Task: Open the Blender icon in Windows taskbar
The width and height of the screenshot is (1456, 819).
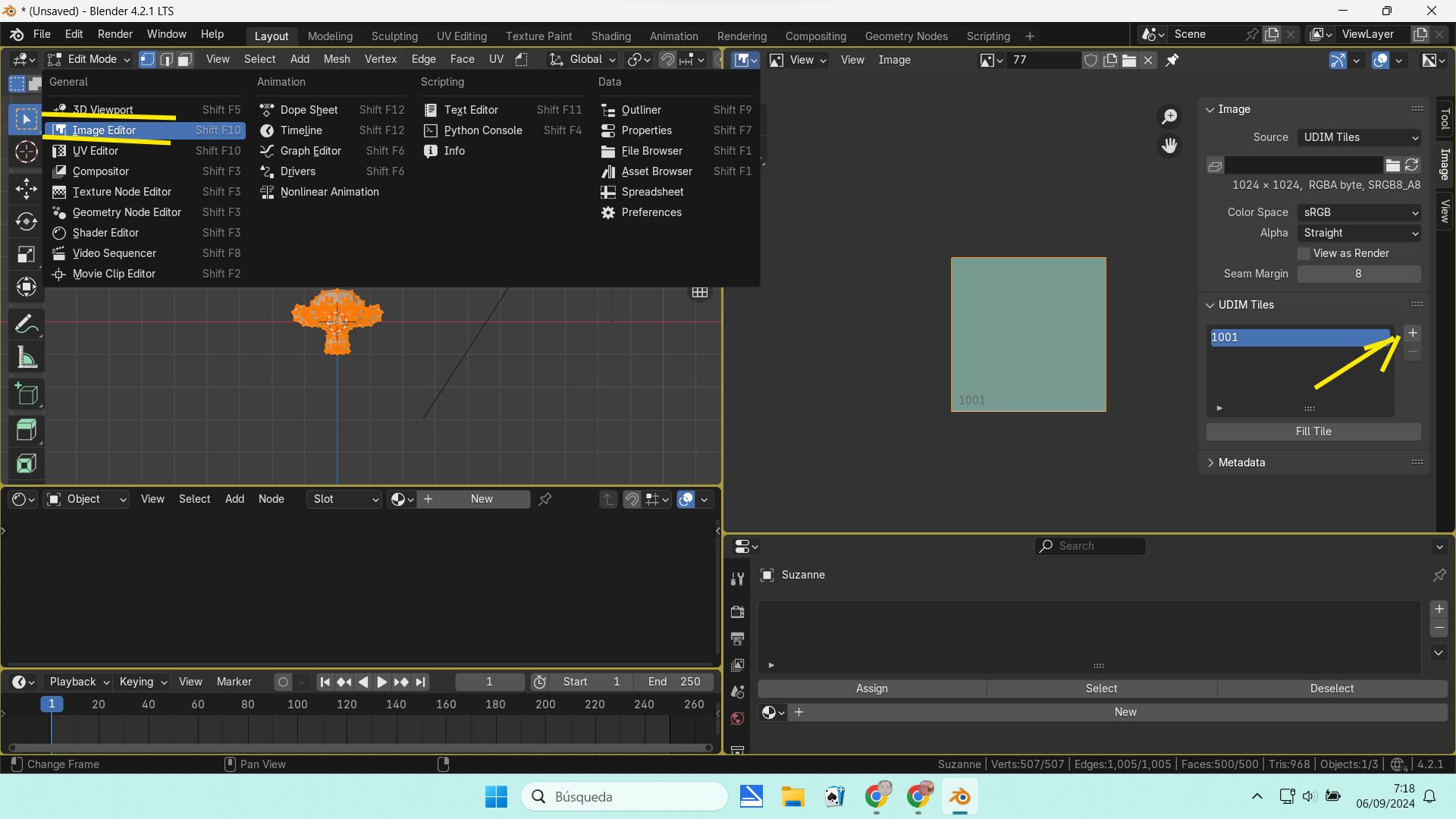Action: coord(959,797)
